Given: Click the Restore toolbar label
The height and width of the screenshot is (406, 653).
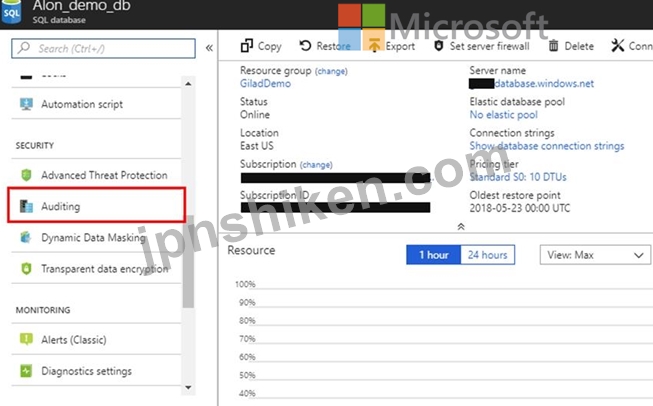Looking at the screenshot, I should coord(333,46).
